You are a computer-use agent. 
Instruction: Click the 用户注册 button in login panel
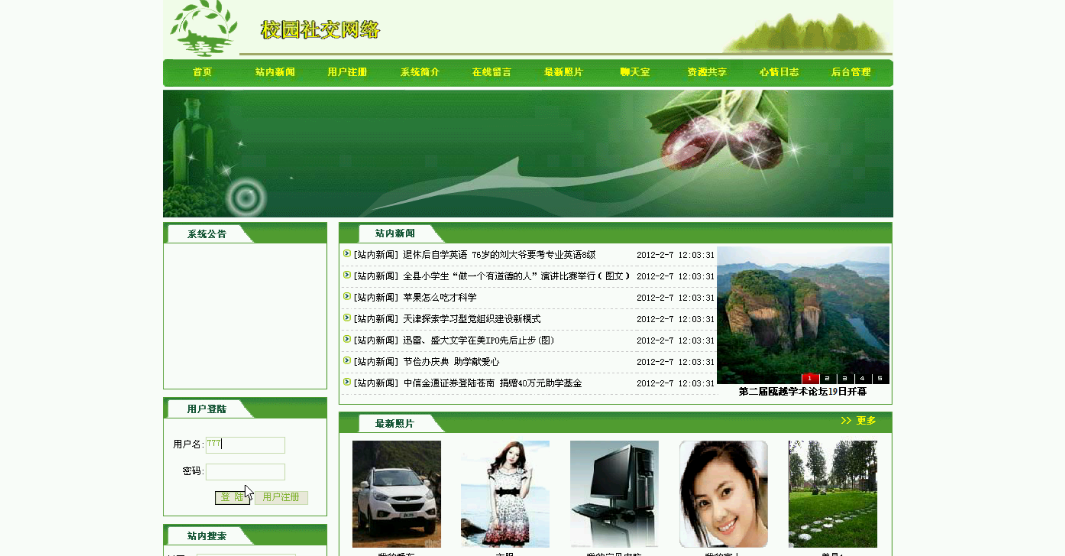[281, 498]
